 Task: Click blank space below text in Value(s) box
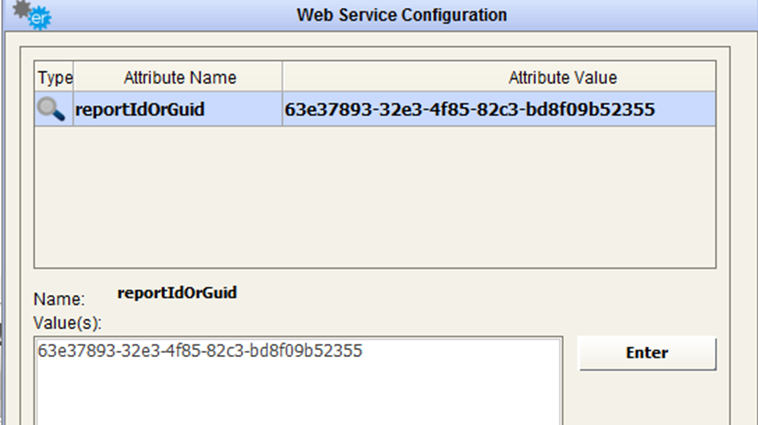295,395
